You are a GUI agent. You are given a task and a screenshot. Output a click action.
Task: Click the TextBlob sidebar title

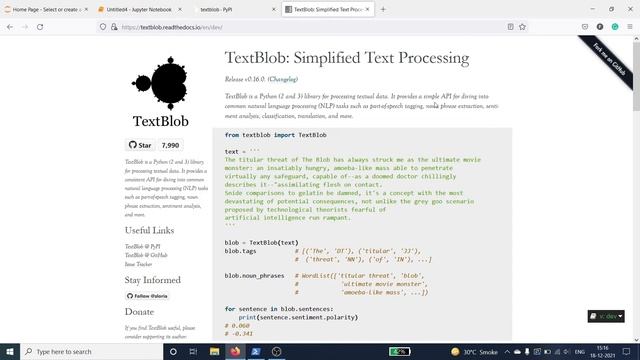(160, 121)
